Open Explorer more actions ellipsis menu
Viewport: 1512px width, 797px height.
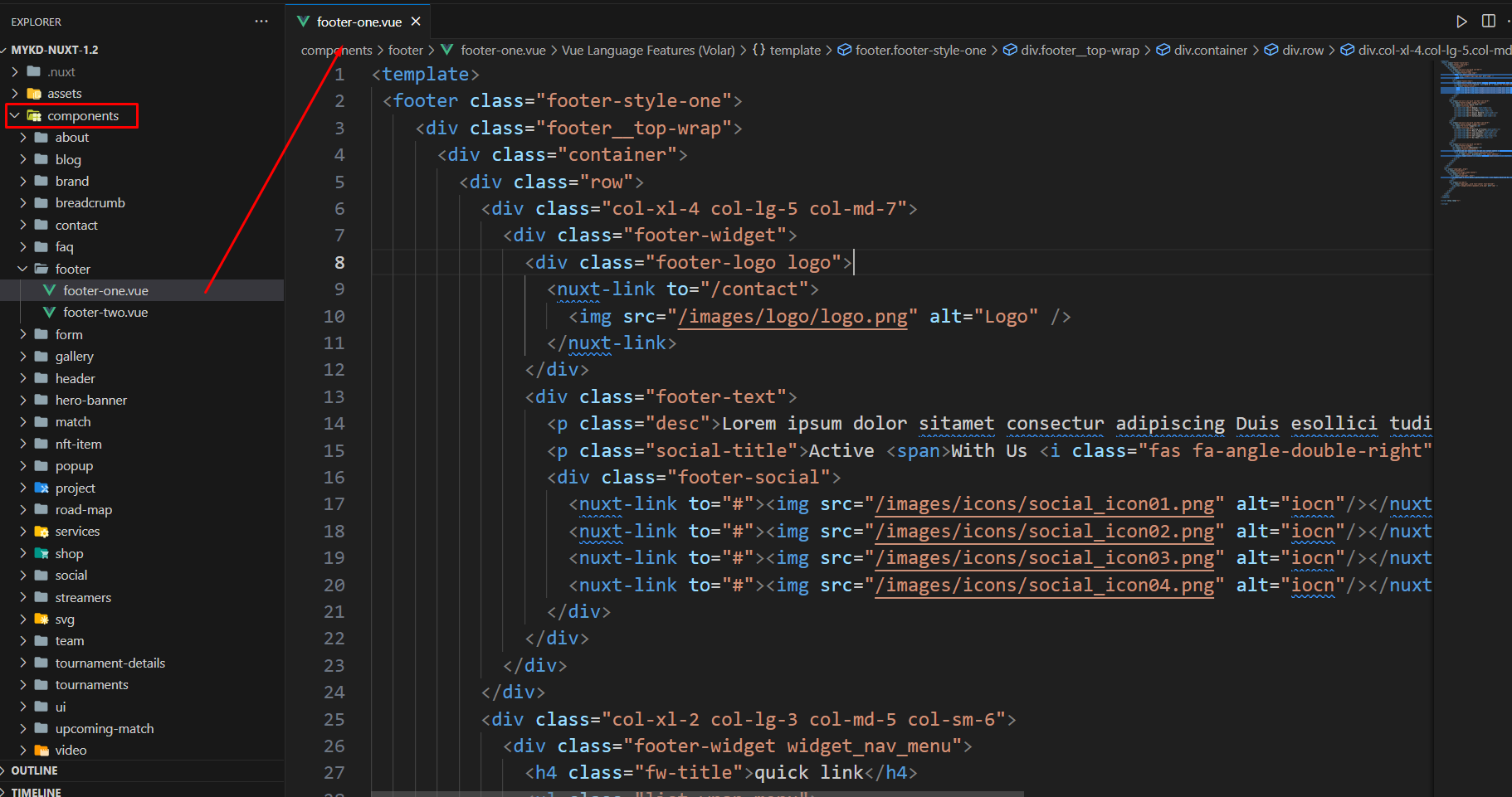click(261, 22)
